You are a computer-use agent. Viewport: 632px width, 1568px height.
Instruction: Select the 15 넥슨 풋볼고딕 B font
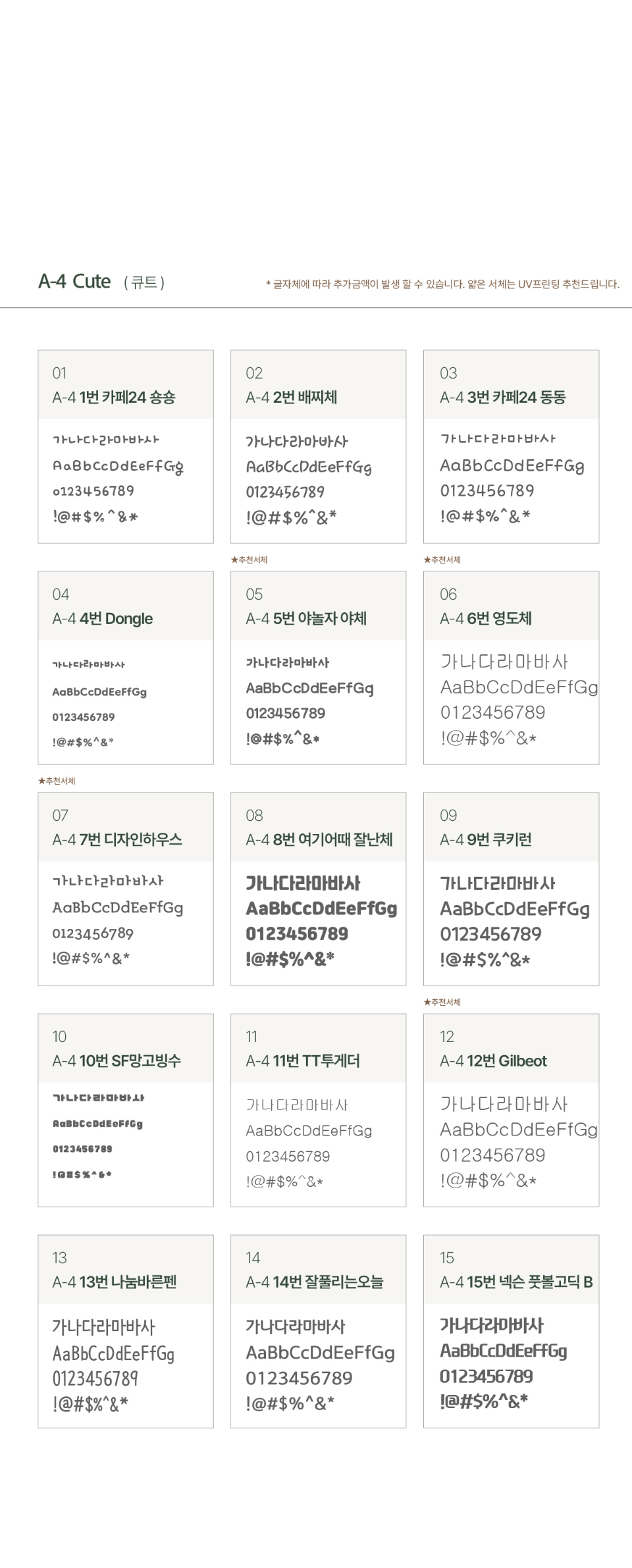(511, 1331)
